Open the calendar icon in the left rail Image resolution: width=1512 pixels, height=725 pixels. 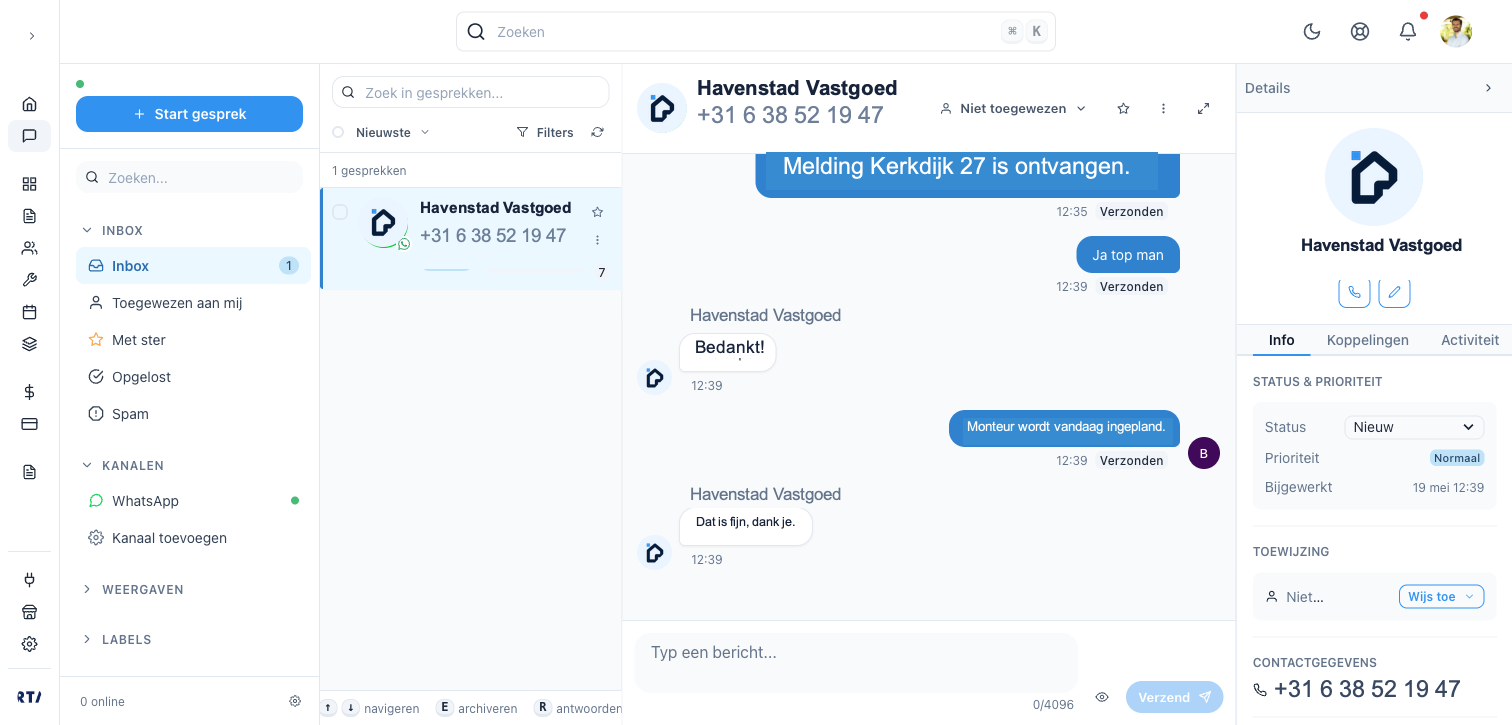coord(29,312)
